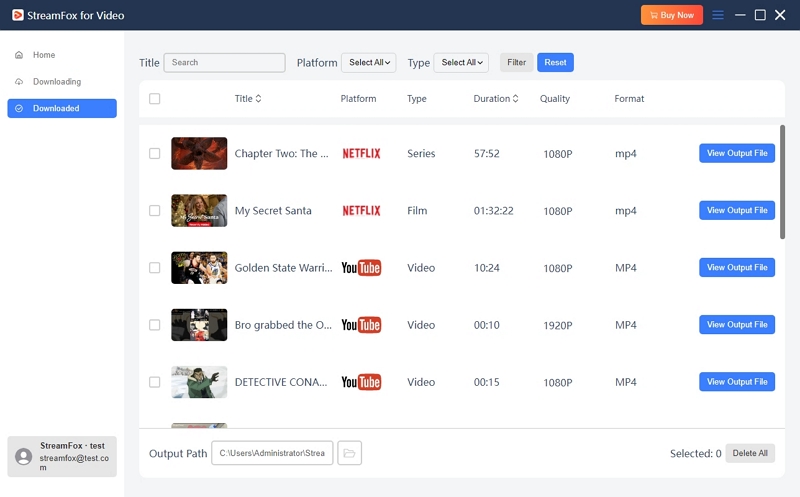Image resolution: width=800 pixels, height=497 pixels.
Task: Click the user avatar icon
Action: coord(23,456)
